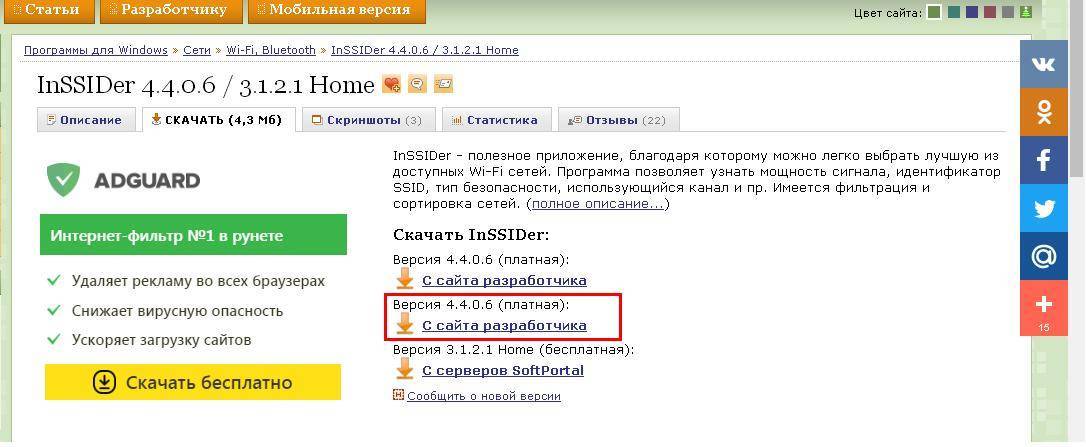Image resolution: width=1086 pixels, height=447 pixels.
Task: Follow the Сети breadcrumb link
Action: pyautogui.click(x=197, y=50)
